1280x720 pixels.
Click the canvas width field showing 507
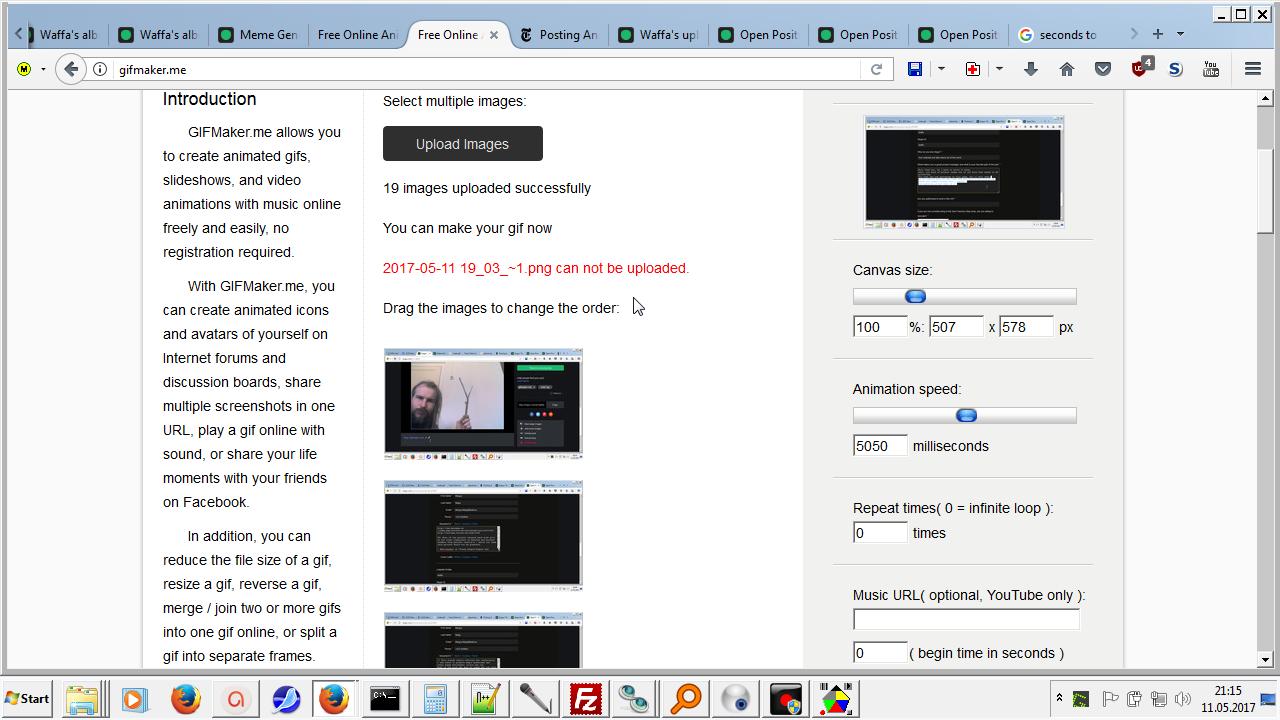[957, 327]
